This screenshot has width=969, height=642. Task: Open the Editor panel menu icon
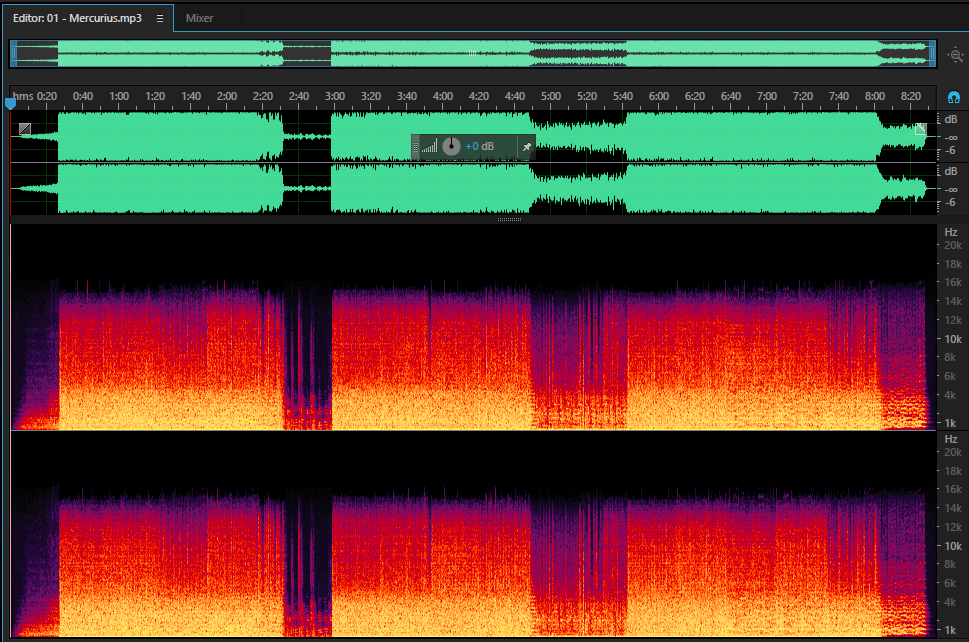coord(160,19)
